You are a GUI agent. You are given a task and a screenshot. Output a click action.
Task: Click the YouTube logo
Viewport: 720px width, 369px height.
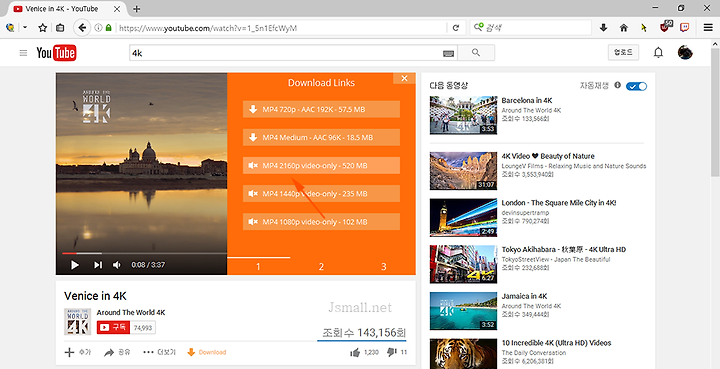click(56, 53)
